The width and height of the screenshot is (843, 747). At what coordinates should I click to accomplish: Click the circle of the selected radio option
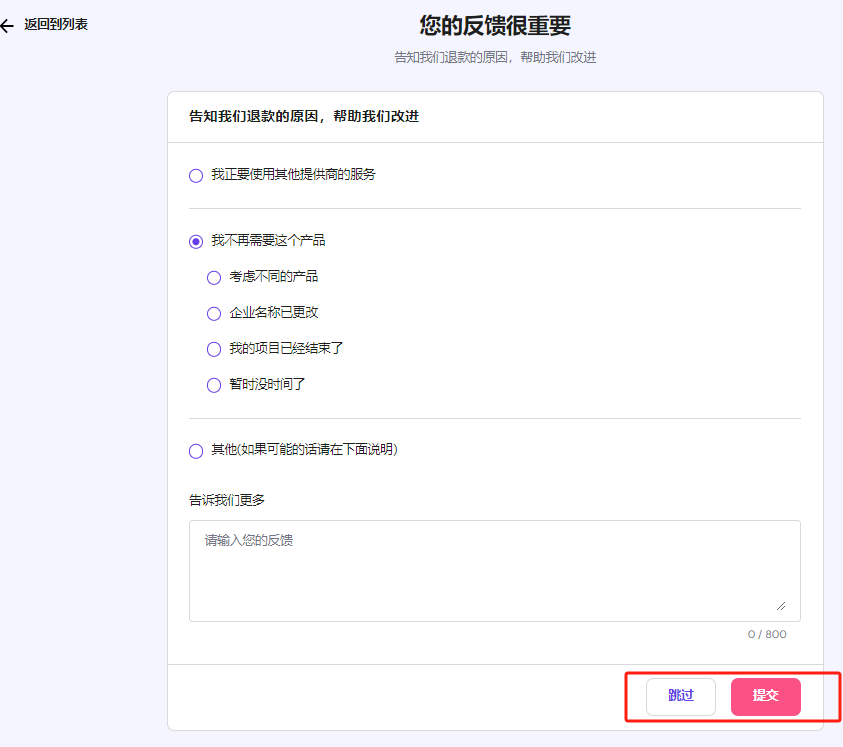(195, 240)
